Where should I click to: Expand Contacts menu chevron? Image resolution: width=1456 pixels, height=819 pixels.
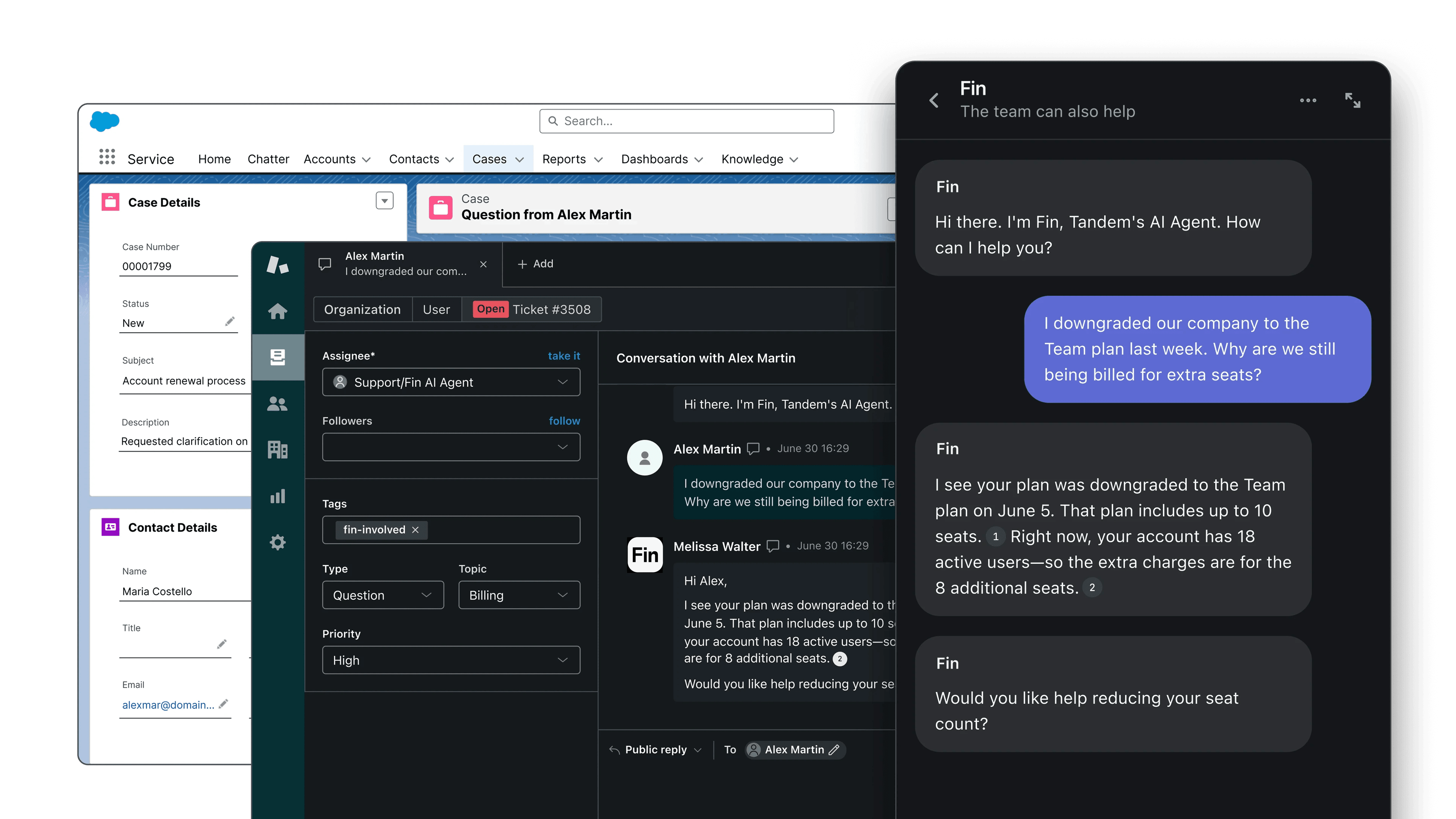450,160
